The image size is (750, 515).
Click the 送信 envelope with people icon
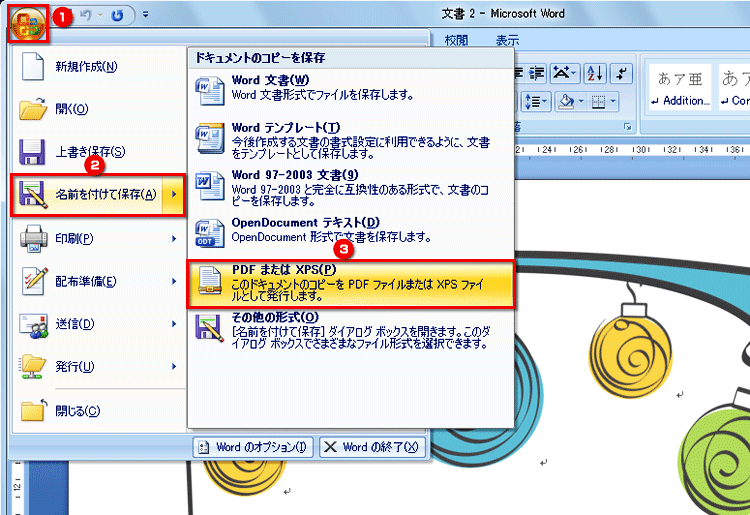tap(33, 325)
